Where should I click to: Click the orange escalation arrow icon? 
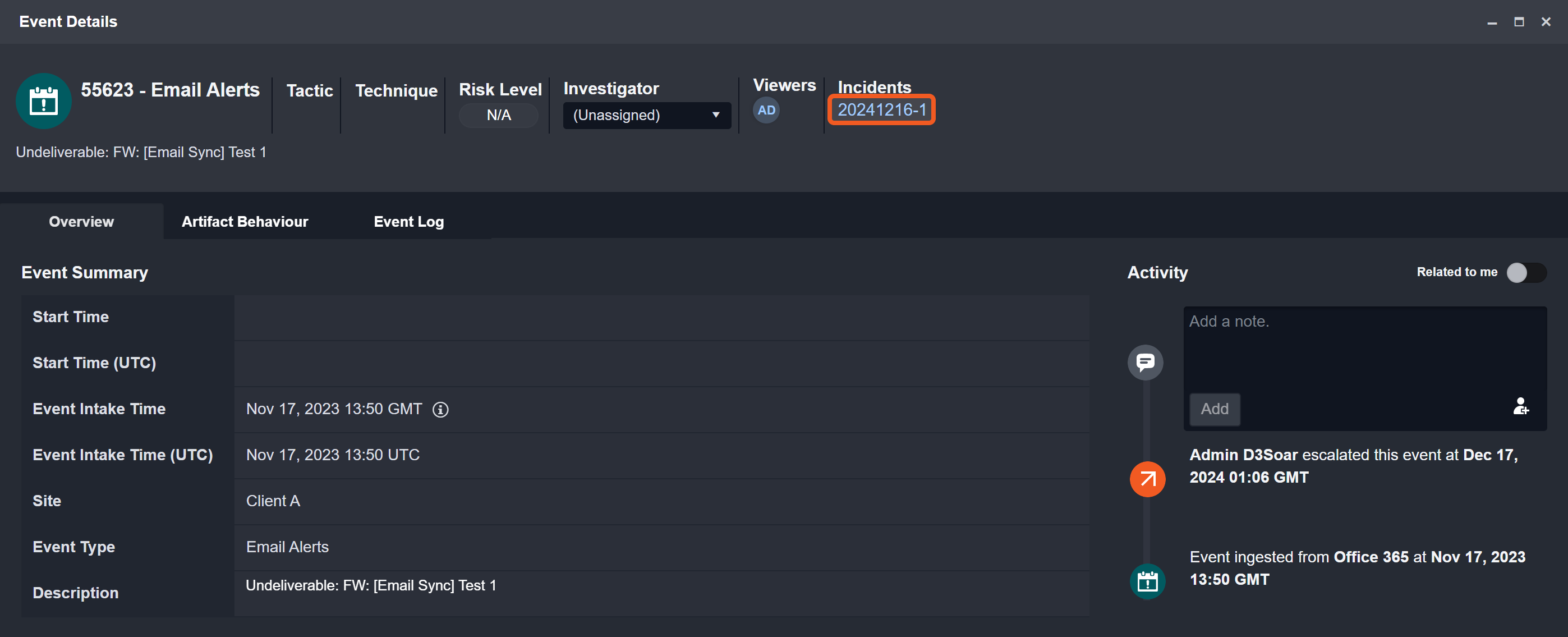coord(1147,479)
